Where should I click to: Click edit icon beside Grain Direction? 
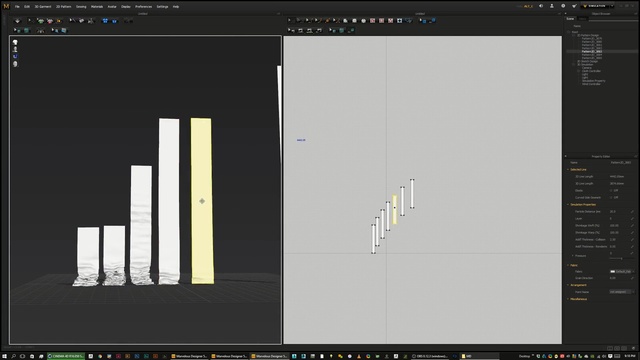[633, 278]
